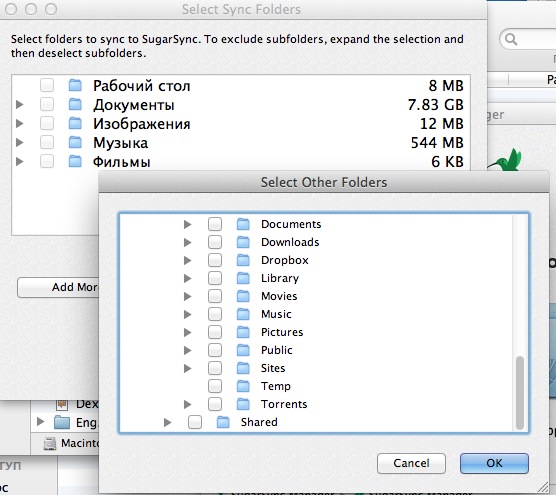556x495 pixels.
Task: Click the Eng folder icon in background list
Action: (62, 422)
